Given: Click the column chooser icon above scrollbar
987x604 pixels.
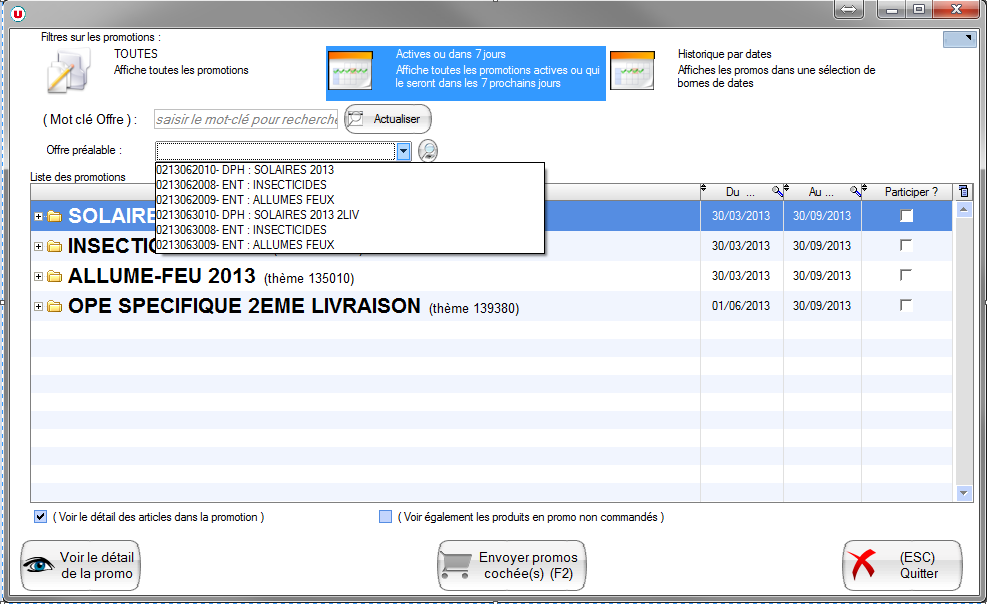Looking at the screenshot, I should click(x=963, y=191).
